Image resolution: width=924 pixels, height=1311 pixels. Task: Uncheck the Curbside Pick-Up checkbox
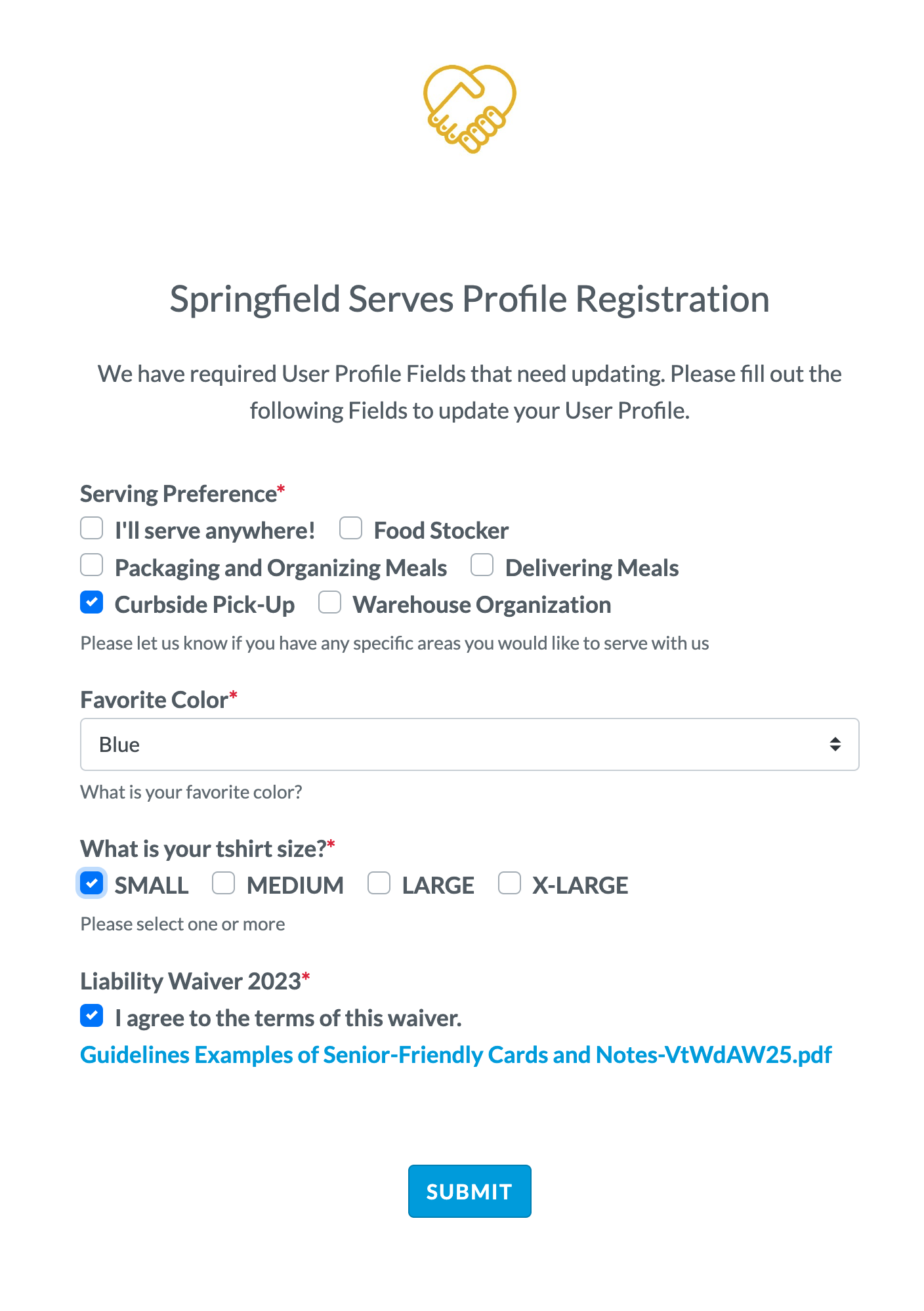(92, 602)
